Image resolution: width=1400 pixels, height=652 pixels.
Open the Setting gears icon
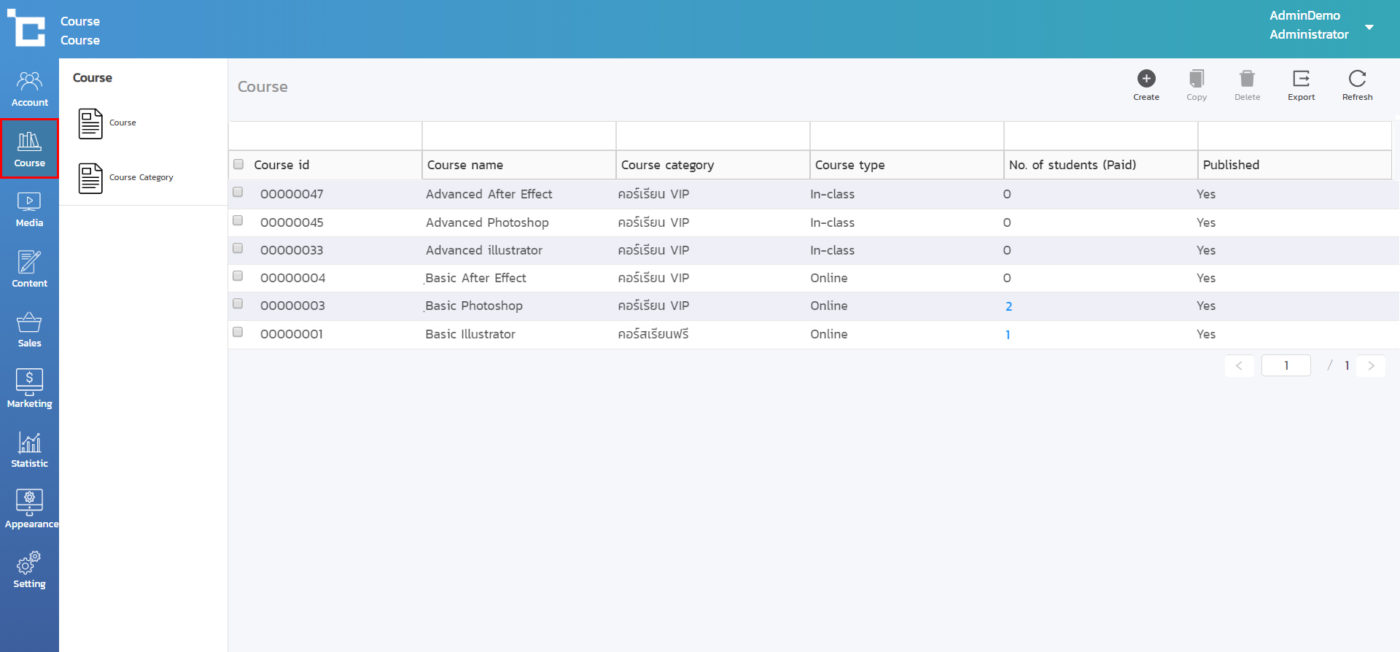pyautogui.click(x=29, y=569)
